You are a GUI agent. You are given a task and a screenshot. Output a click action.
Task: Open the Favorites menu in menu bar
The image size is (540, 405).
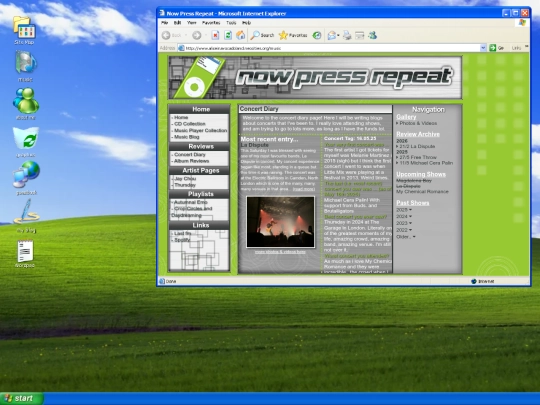tap(211, 23)
